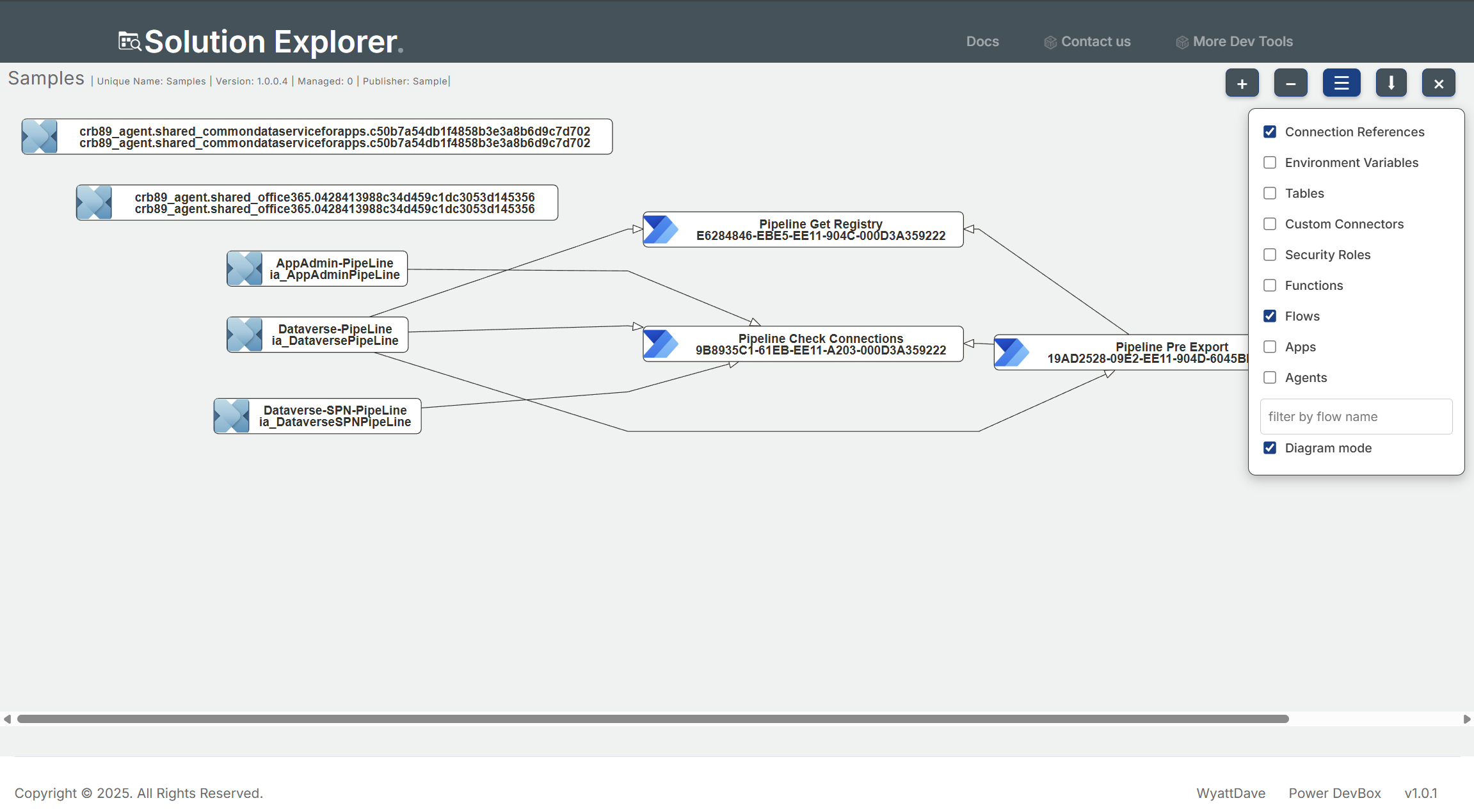Click the Pipeline Get Registry flow icon
Viewport: 1474px width, 812px height.
(x=661, y=230)
